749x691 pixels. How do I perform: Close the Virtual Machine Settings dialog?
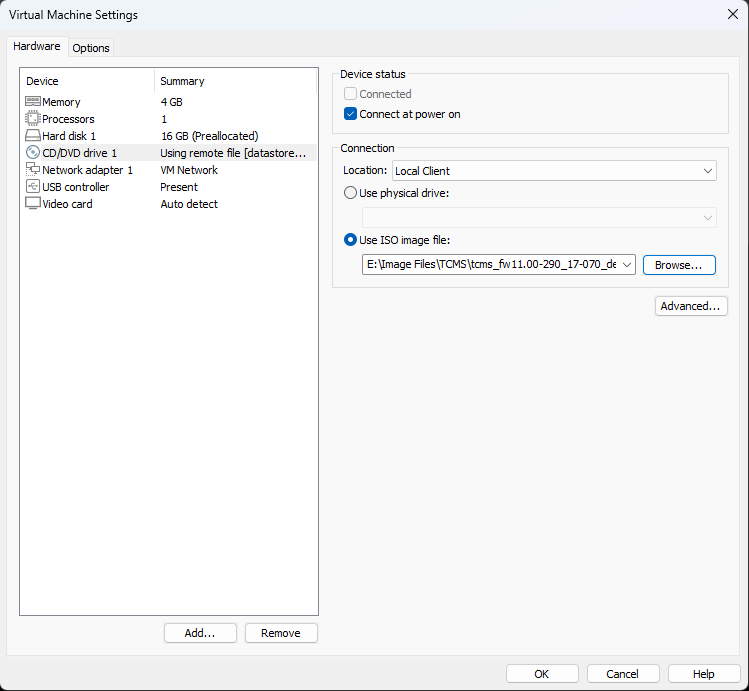(x=731, y=15)
